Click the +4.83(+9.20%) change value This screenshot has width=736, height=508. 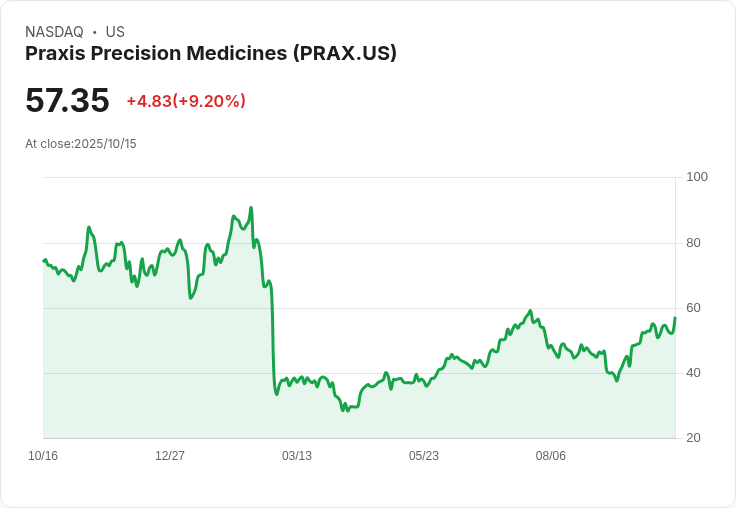pos(186,101)
